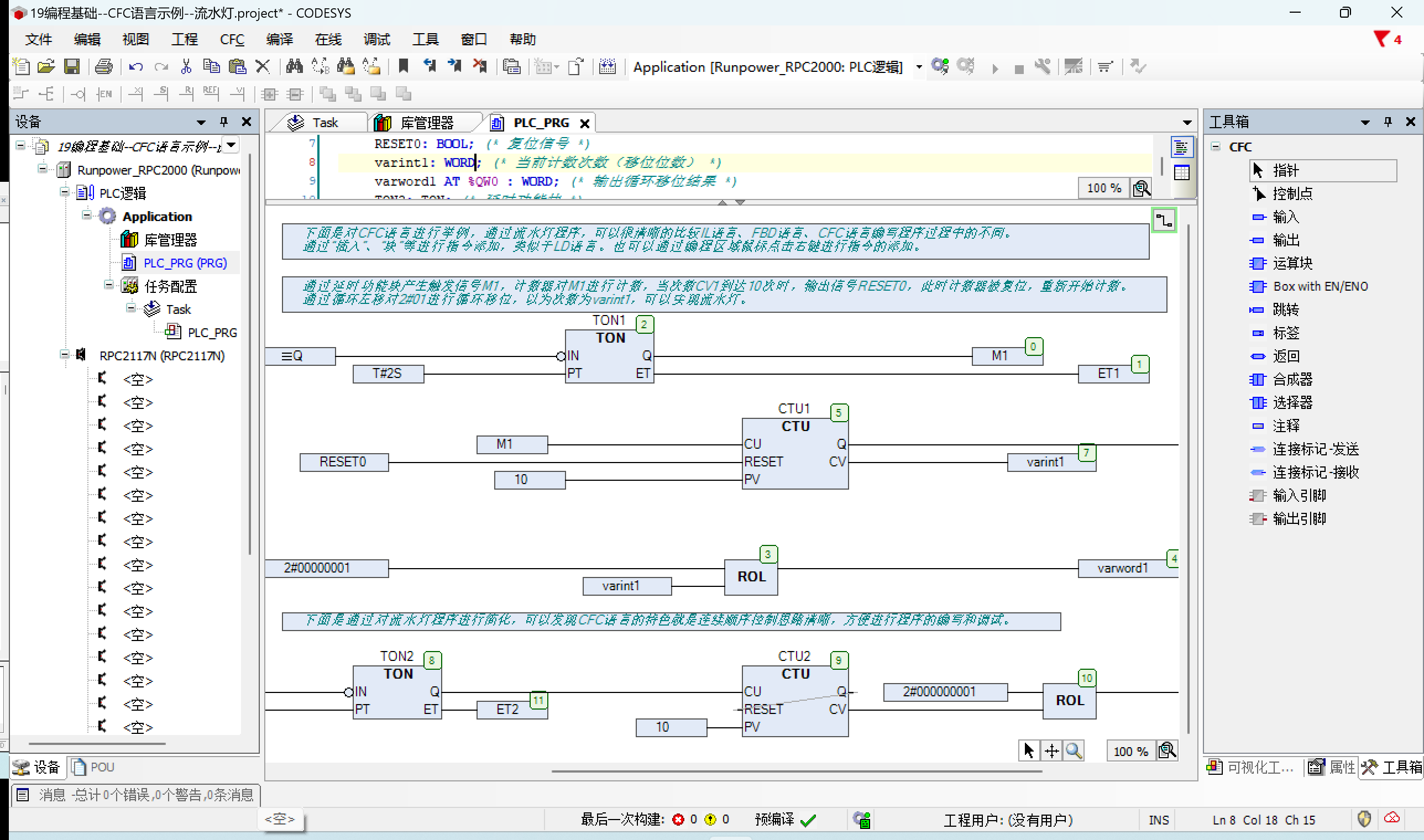Pick the 合成器 composer element
This screenshot has width=1424, height=840.
pos(1282,379)
